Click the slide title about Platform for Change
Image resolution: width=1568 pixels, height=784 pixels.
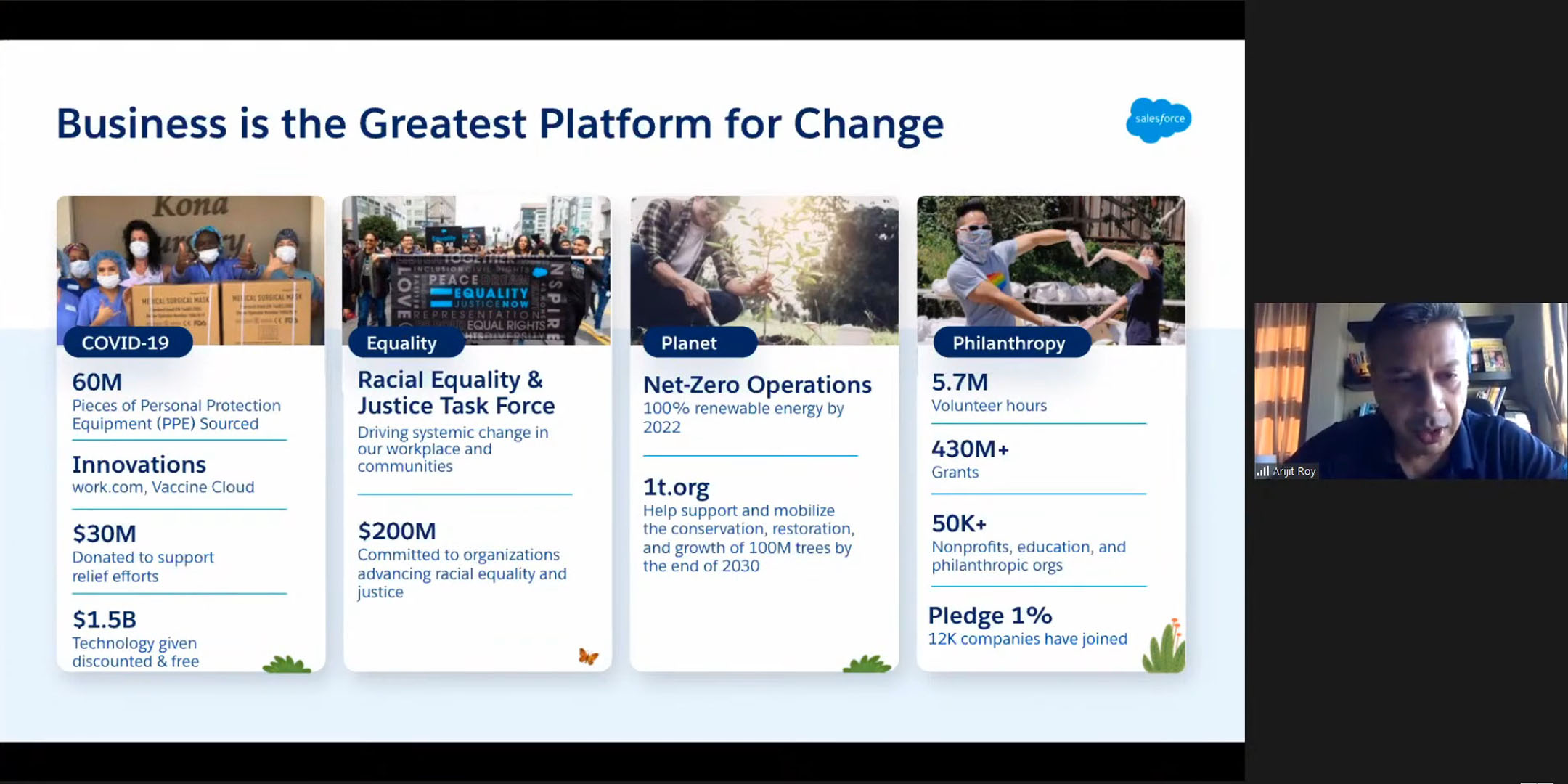(500, 124)
